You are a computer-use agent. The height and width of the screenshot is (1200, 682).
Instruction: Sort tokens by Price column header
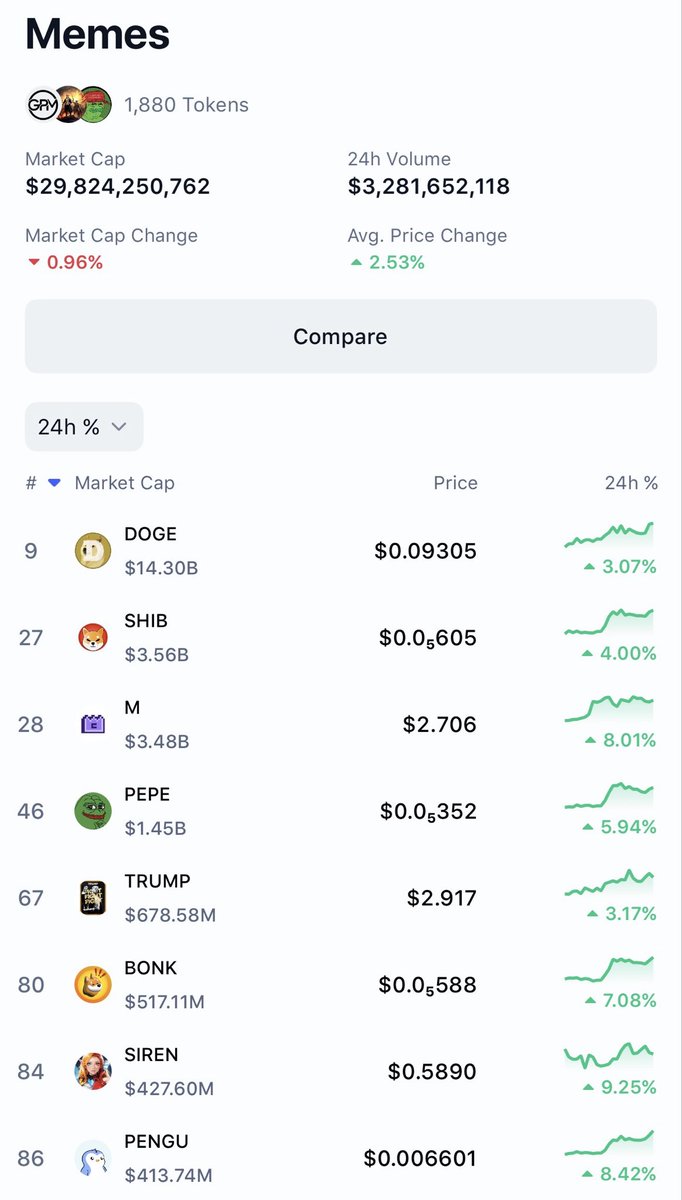455,484
